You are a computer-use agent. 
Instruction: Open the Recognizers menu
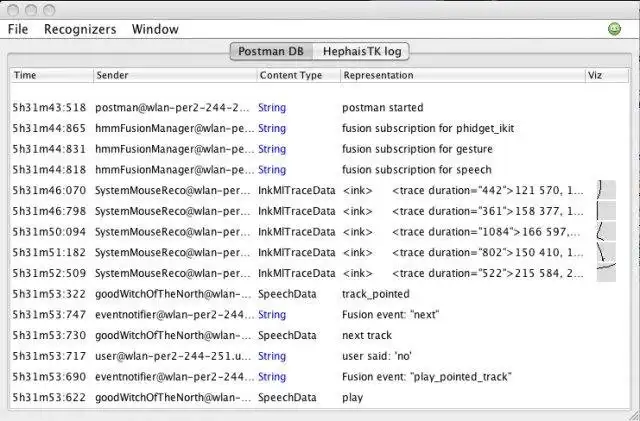click(80, 29)
